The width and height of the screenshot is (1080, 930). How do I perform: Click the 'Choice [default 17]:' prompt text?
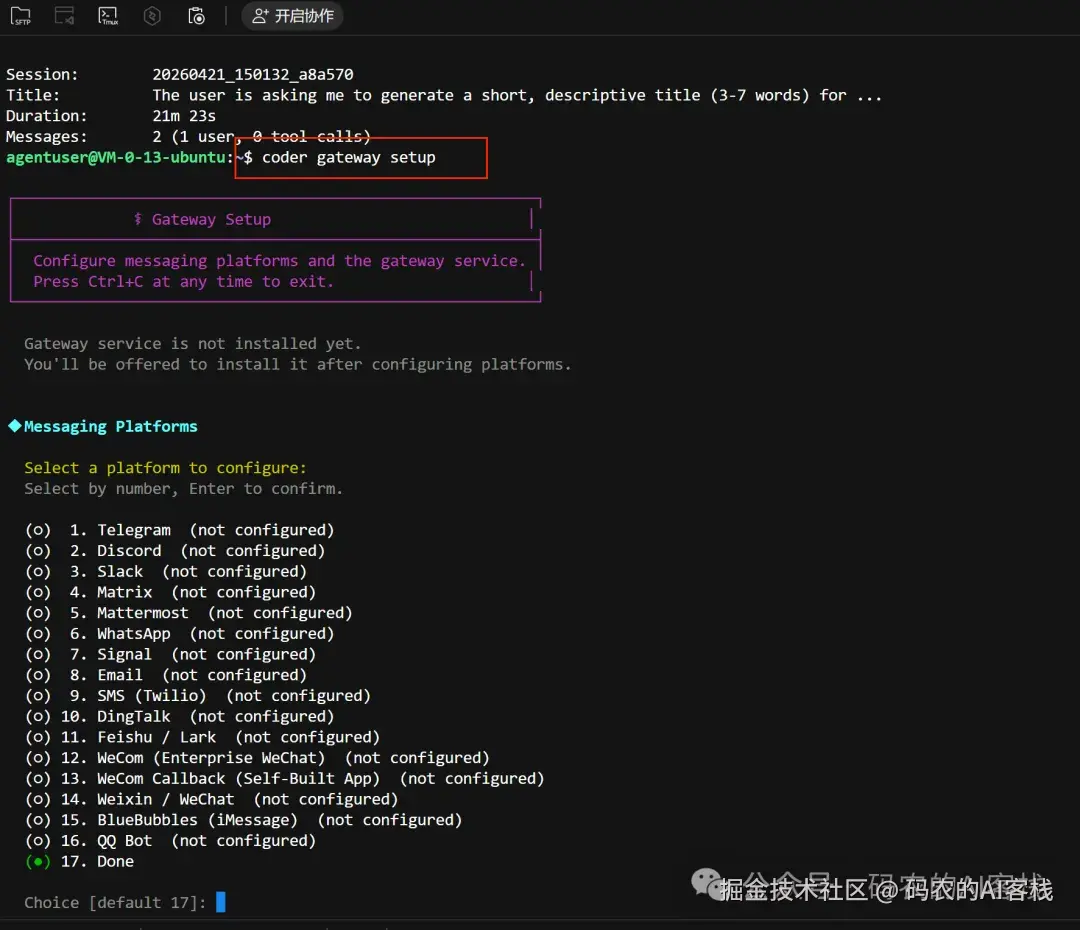[x=115, y=902]
